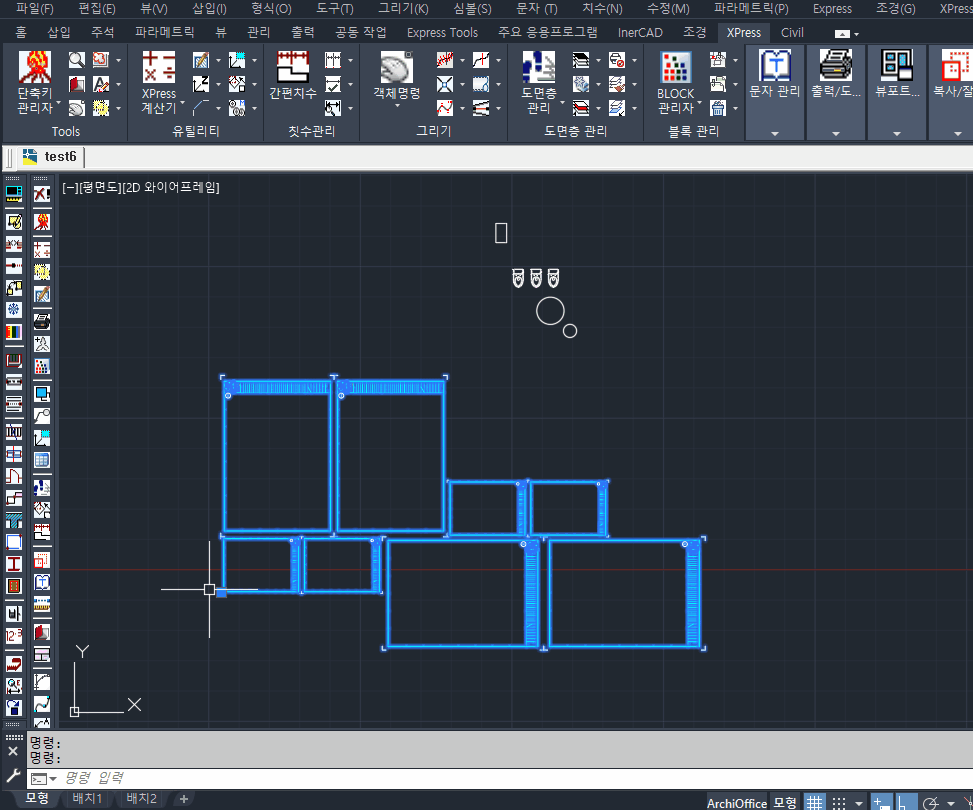Screen dimensions: 973x810
Task: Select the 배치1 layout tab
Action: pyautogui.click(x=87, y=798)
